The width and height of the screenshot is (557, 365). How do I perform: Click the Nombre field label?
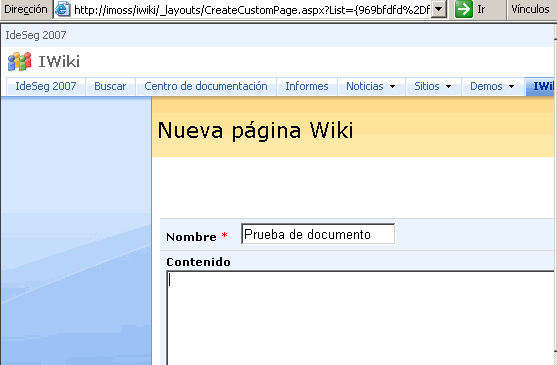tap(191, 237)
